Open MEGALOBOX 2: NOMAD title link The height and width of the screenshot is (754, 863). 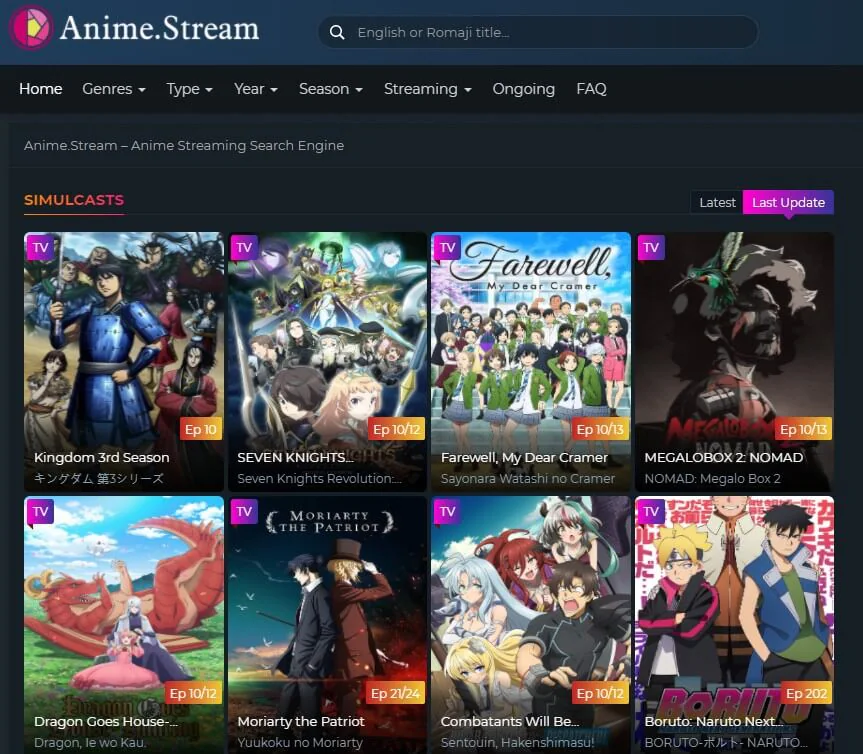(x=724, y=457)
